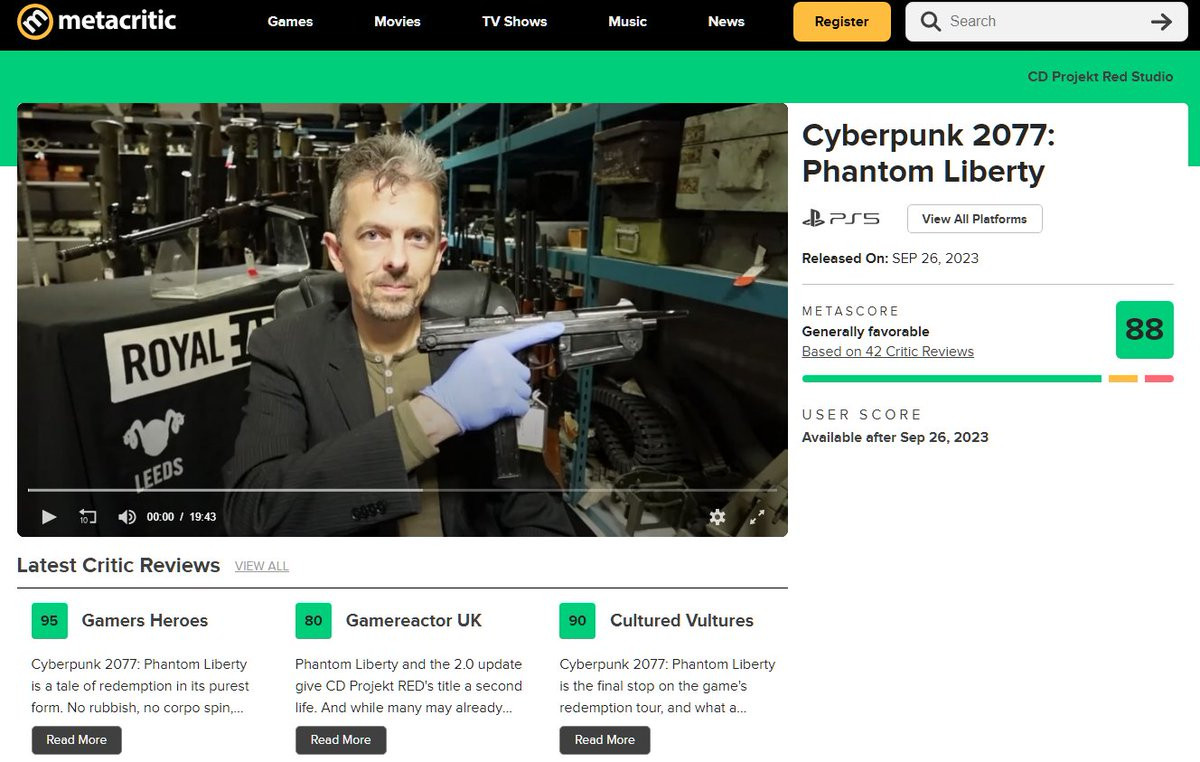Click the Latest Critic Reviews heading

[x=118, y=566]
